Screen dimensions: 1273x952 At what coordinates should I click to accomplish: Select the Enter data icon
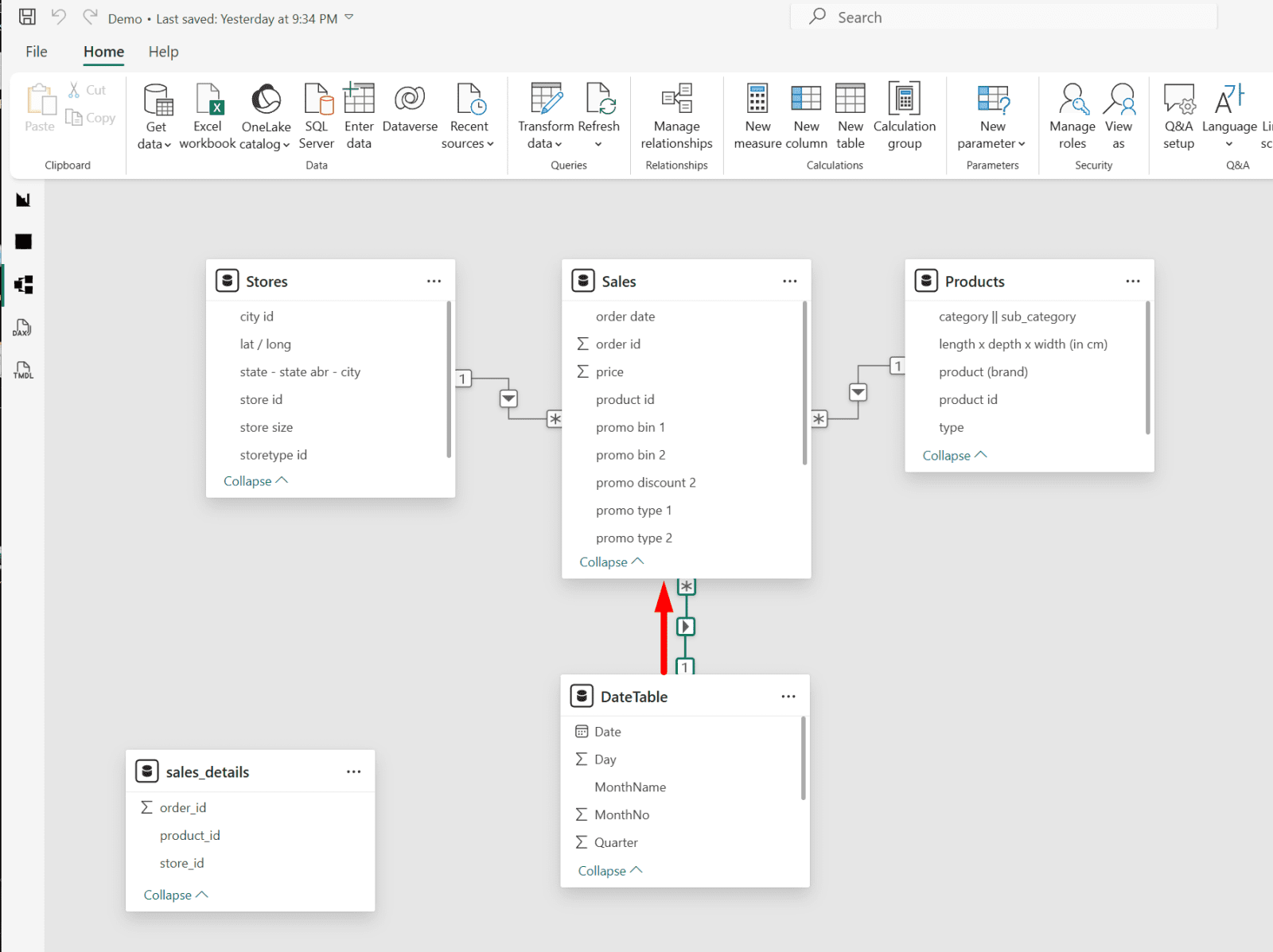(x=359, y=99)
